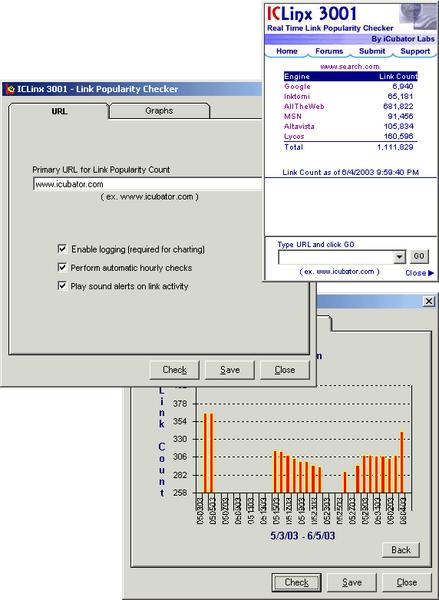
Task: Close the graph window with X button
Action: [429, 302]
